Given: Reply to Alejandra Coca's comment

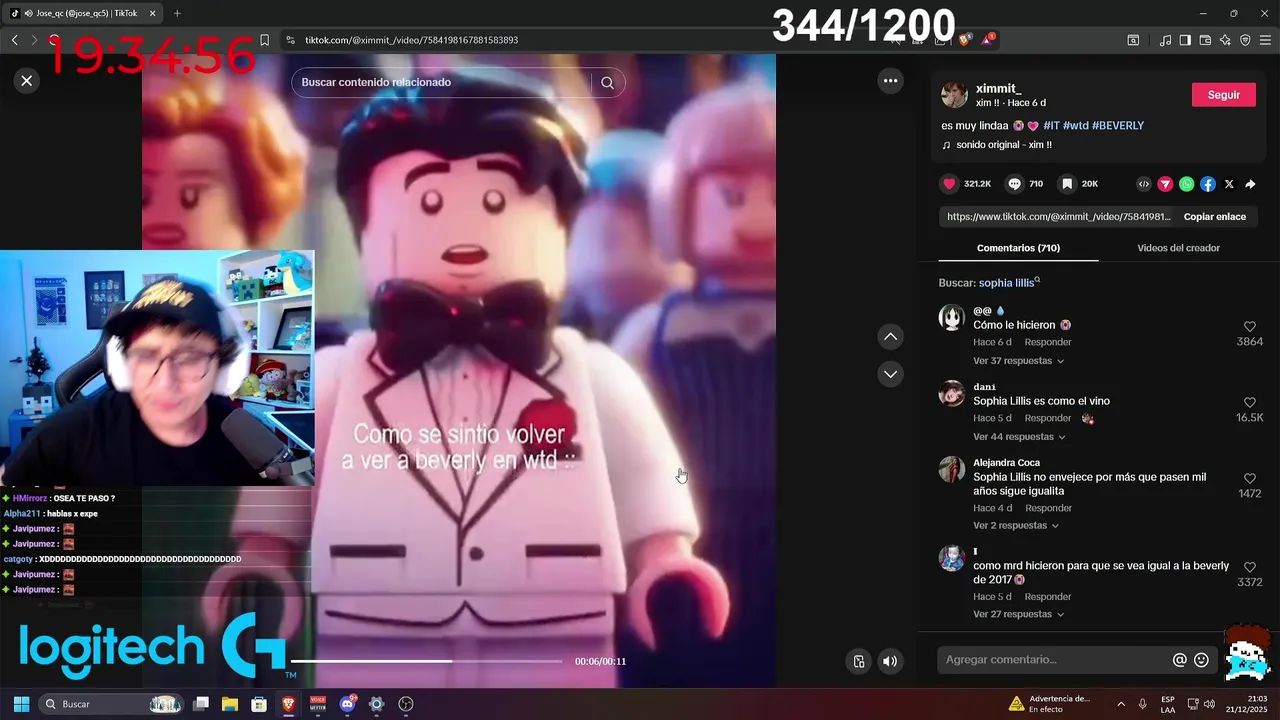Looking at the screenshot, I should click(x=1047, y=508).
